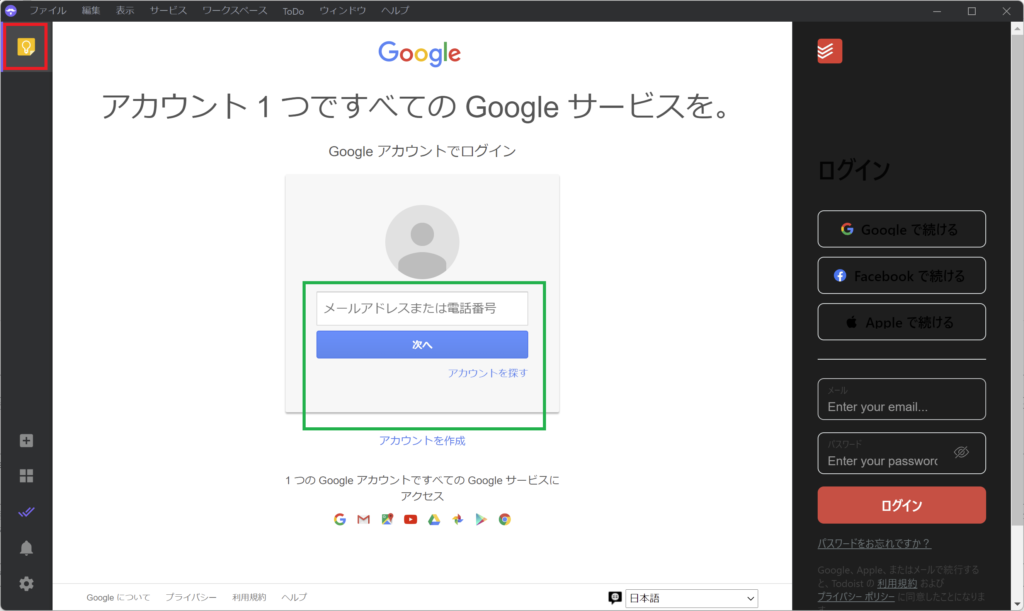Add a new service with the plus icon

tap(26, 441)
